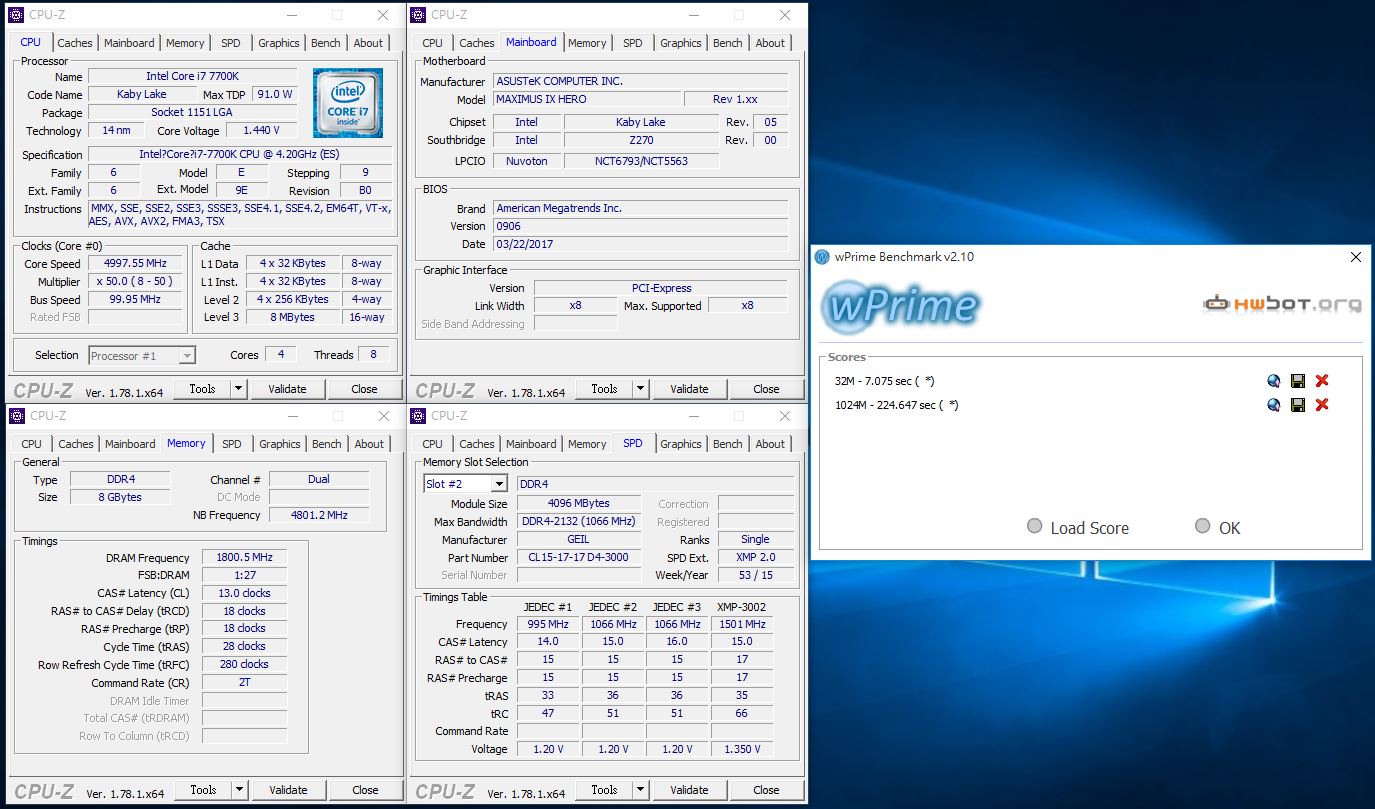Image resolution: width=1375 pixels, height=809 pixels.
Task: Open Graphics tab in Mainboard window
Action: click(681, 43)
